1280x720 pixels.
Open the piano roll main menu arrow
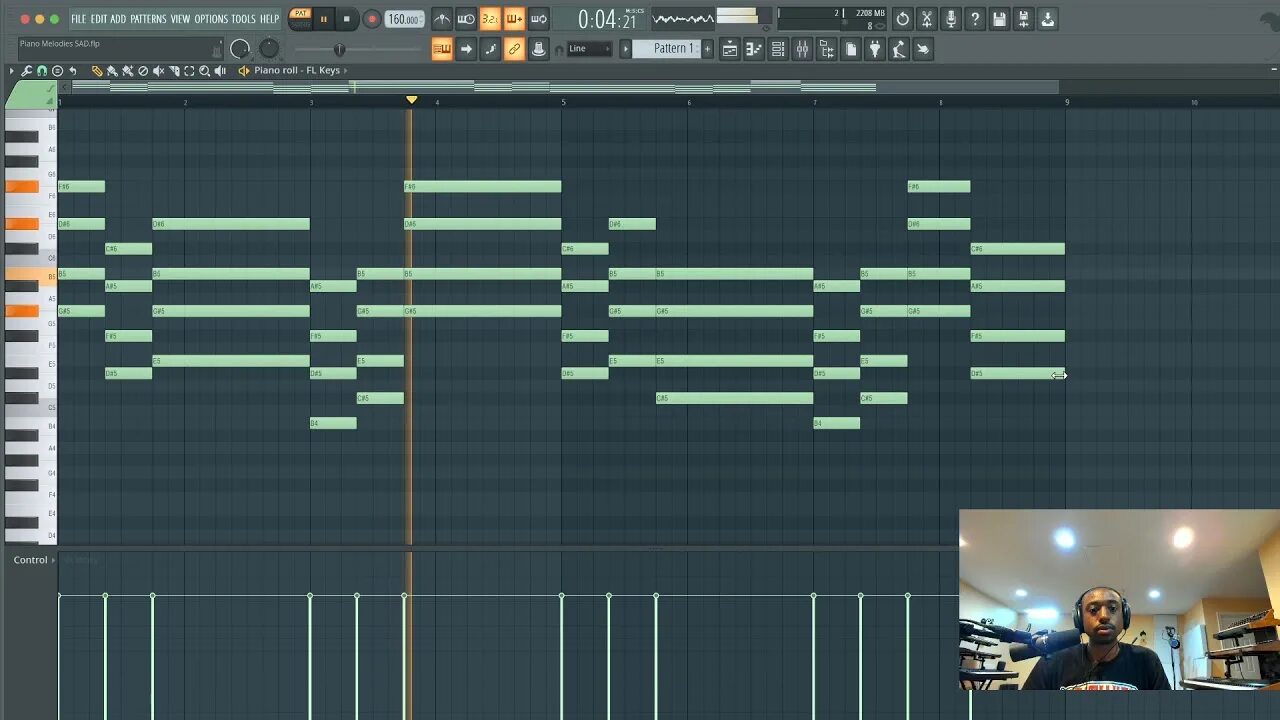tap(11, 71)
